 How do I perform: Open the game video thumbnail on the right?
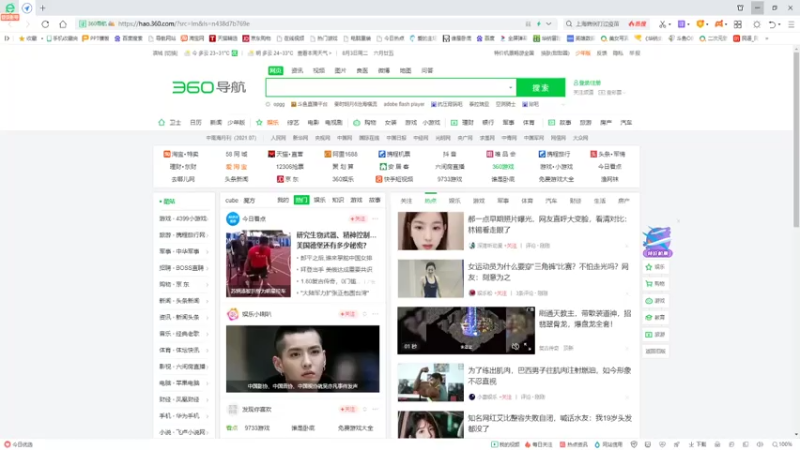466,331
